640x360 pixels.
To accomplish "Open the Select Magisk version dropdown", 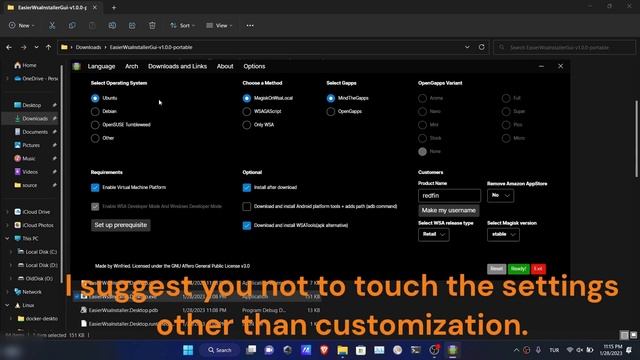I will point(503,234).
